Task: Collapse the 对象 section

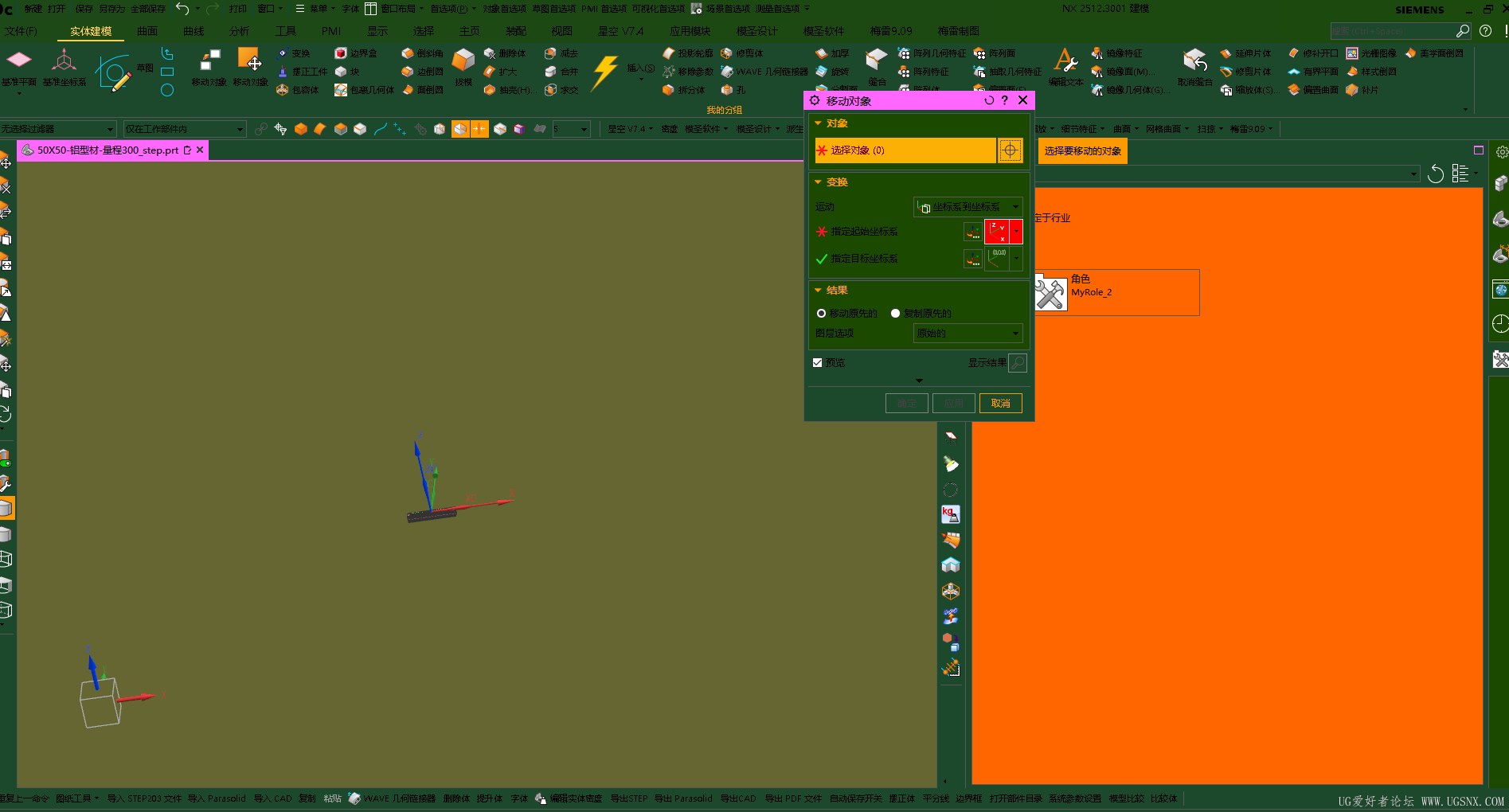Action: 818,123
